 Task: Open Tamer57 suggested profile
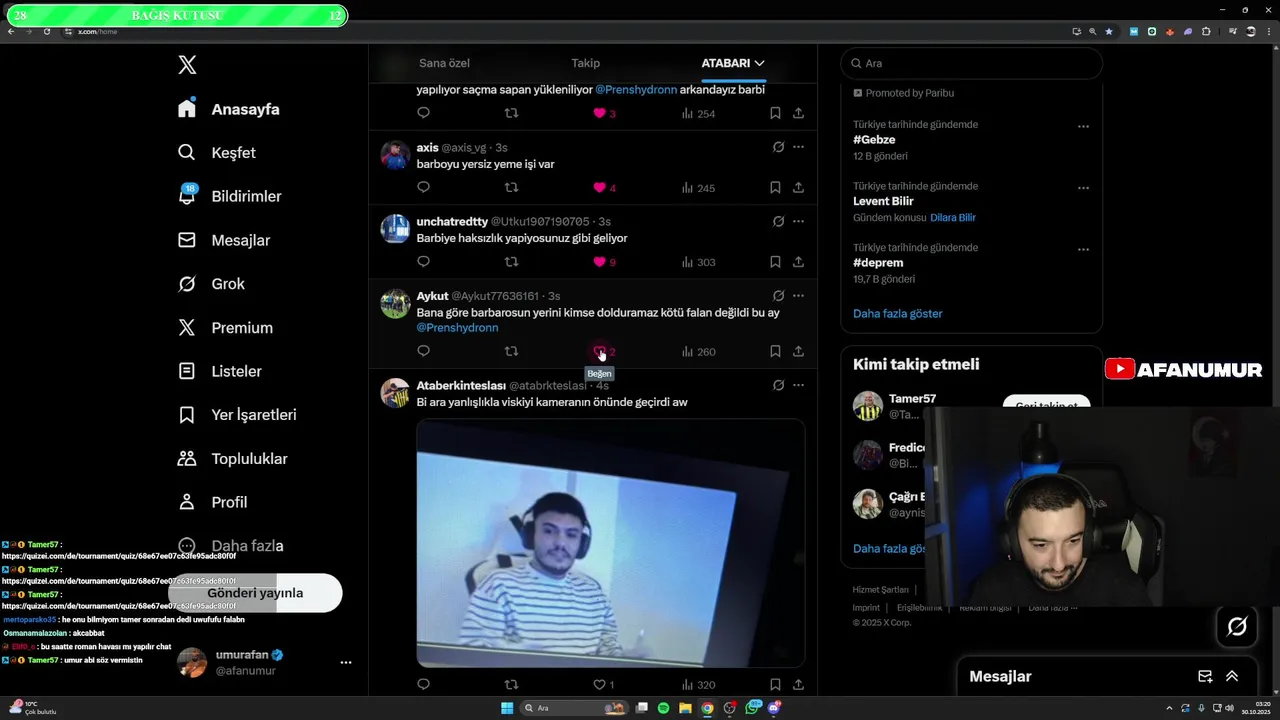coord(912,398)
